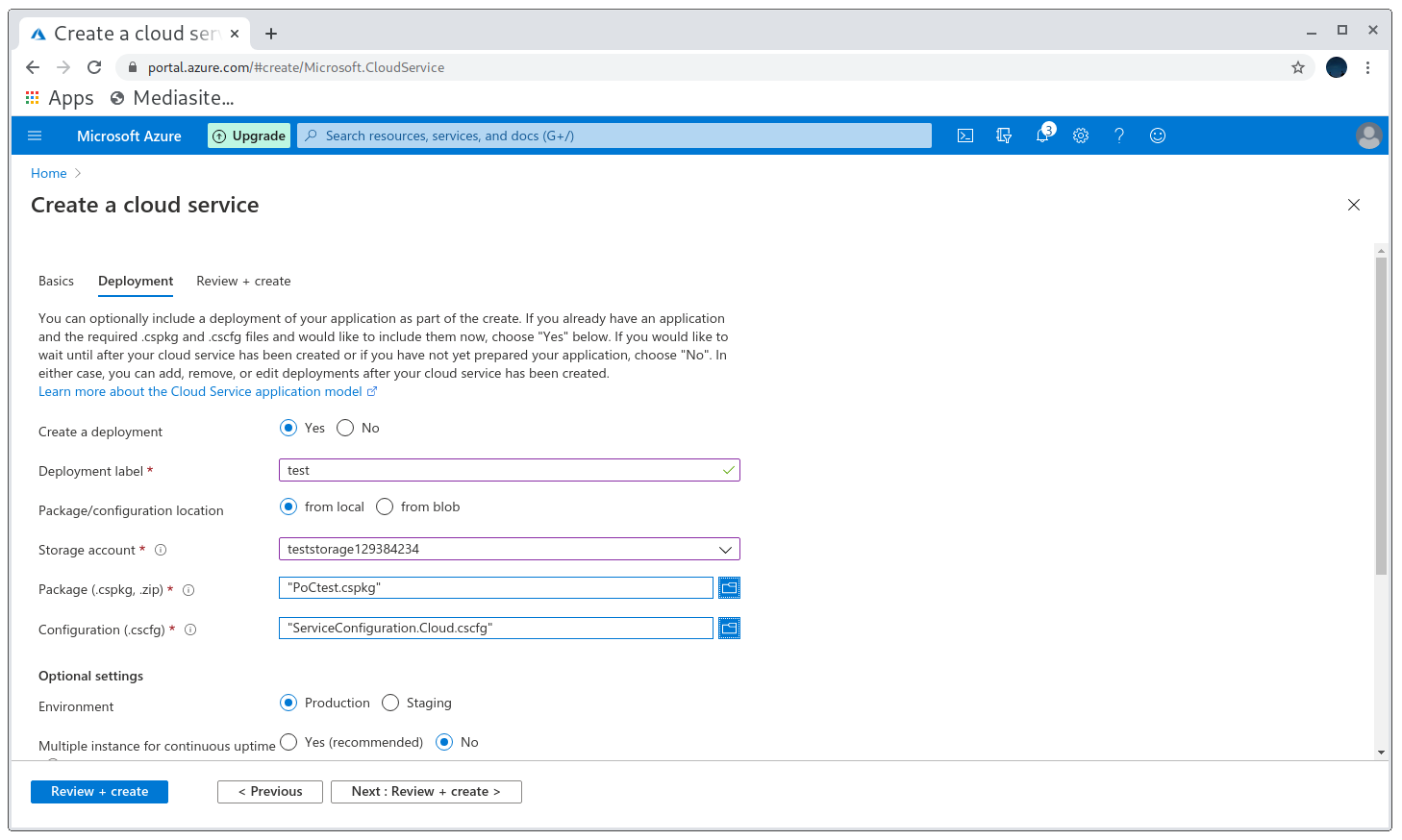Image resolution: width=1402 pixels, height=840 pixels.
Task: Click the scrollbar down arrow
Action: pyautogui.click(x=1381, y=753)
